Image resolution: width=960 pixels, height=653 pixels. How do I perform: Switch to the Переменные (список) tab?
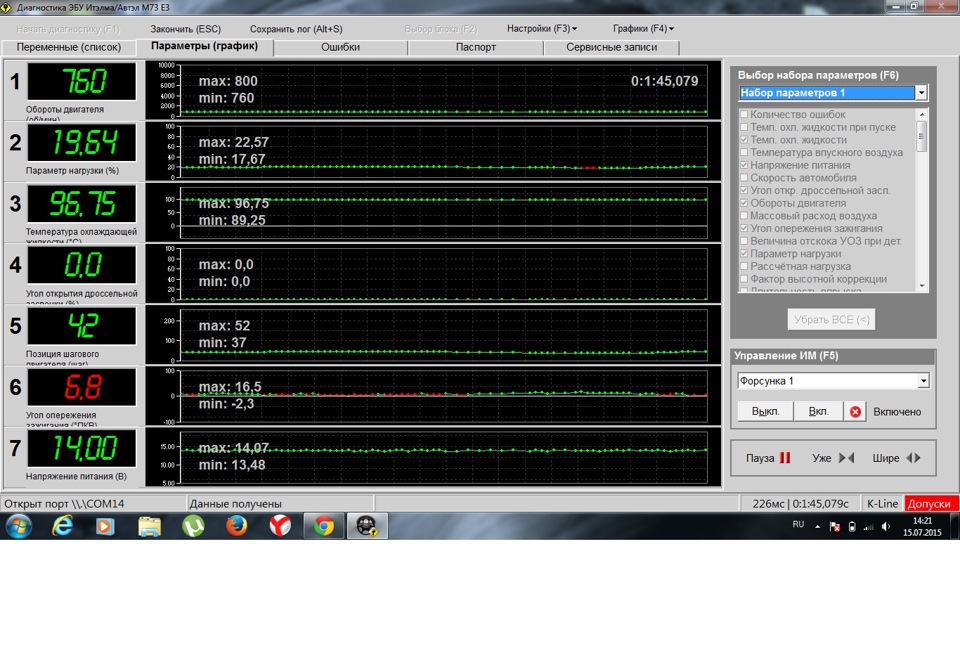pos(69,47)
